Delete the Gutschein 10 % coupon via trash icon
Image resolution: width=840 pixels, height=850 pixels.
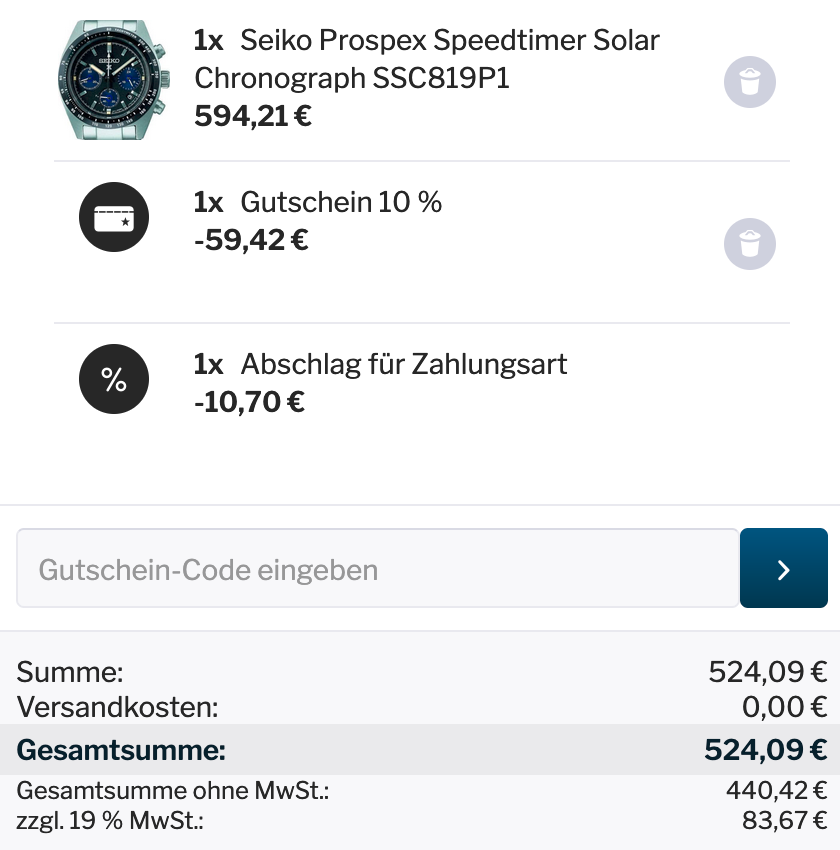(x=749, y=244)
